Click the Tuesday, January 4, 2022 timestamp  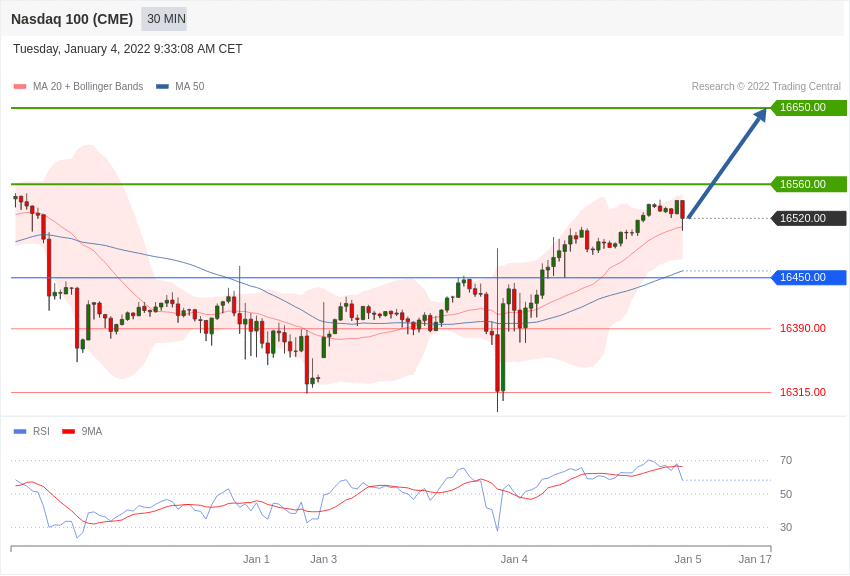pyautogui.click(x=127, y=49)
